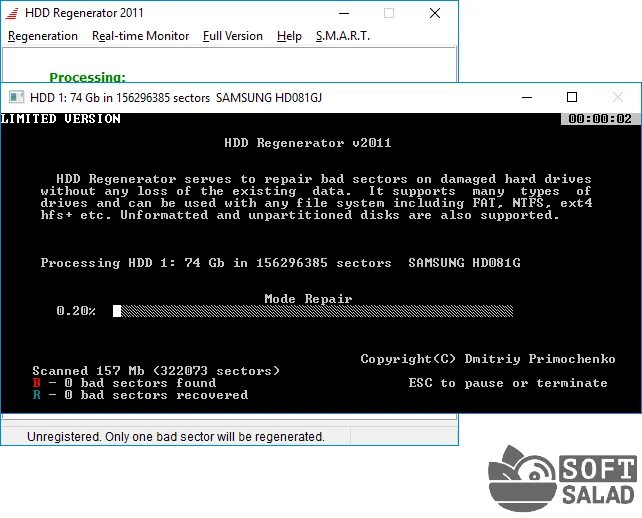Click the R bad sectors recovered line
Screen dimensions: 642x518
click(x=140, y=395)
